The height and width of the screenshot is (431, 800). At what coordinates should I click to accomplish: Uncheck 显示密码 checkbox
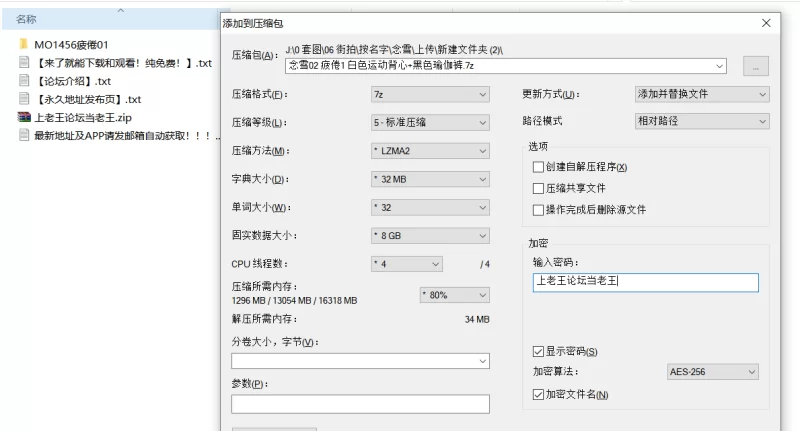[x=539, y=351]
